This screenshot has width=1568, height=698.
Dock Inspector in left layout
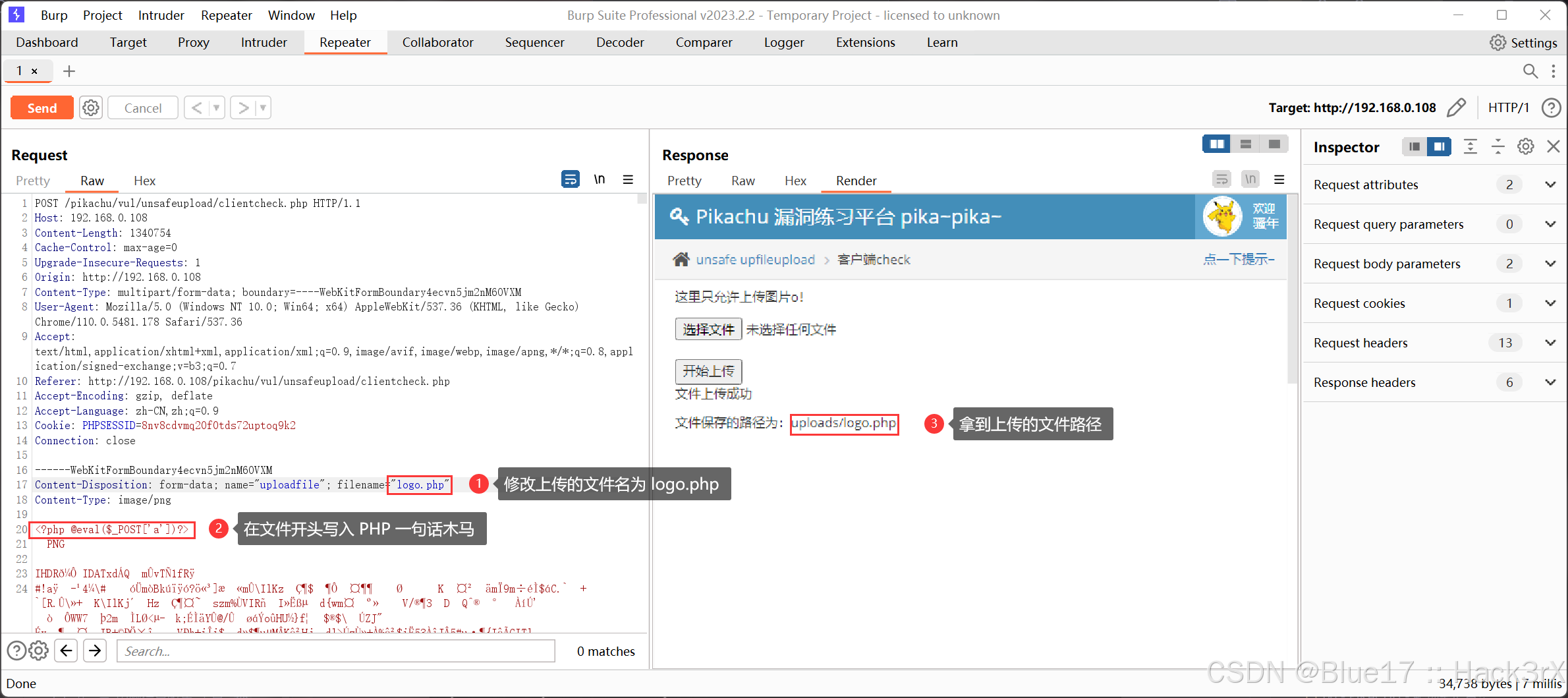(x=1414, y=146)
